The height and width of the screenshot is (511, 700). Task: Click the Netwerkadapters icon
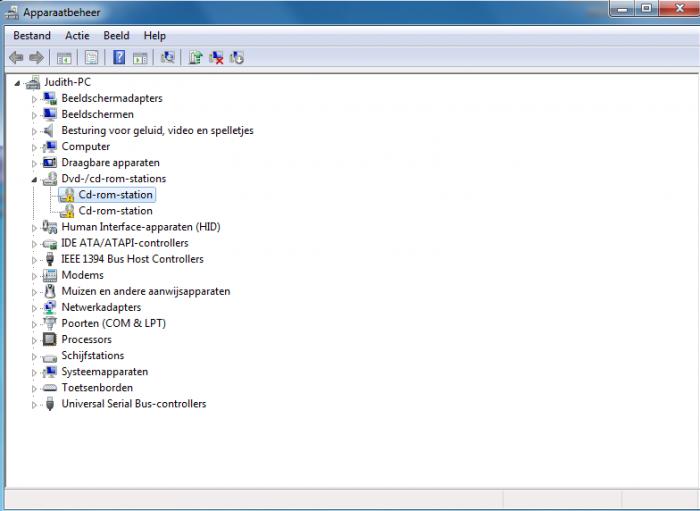click(x=50, y=307)
